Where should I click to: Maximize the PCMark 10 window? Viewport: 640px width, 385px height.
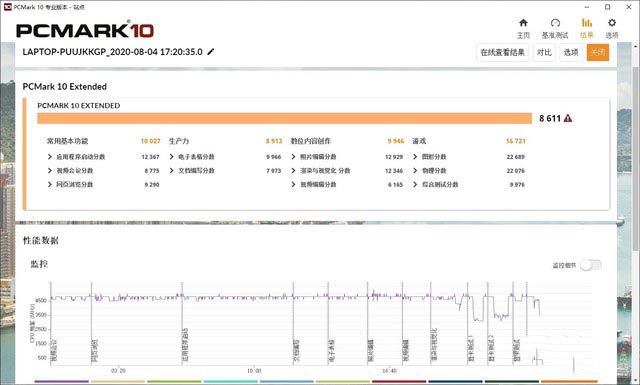click(x=608, y=7)
